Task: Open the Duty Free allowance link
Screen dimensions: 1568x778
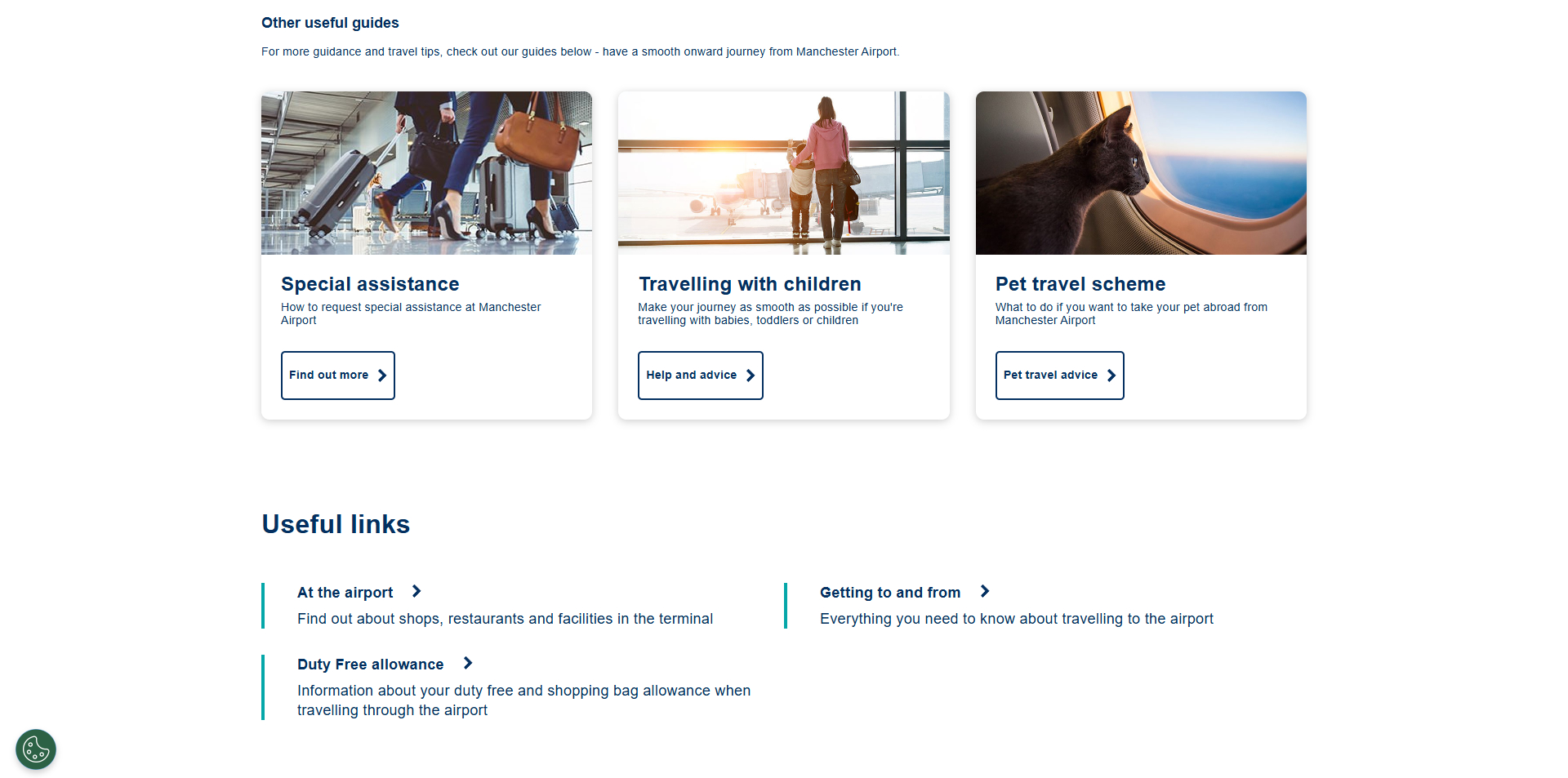Action: click(x=370, y=664)
